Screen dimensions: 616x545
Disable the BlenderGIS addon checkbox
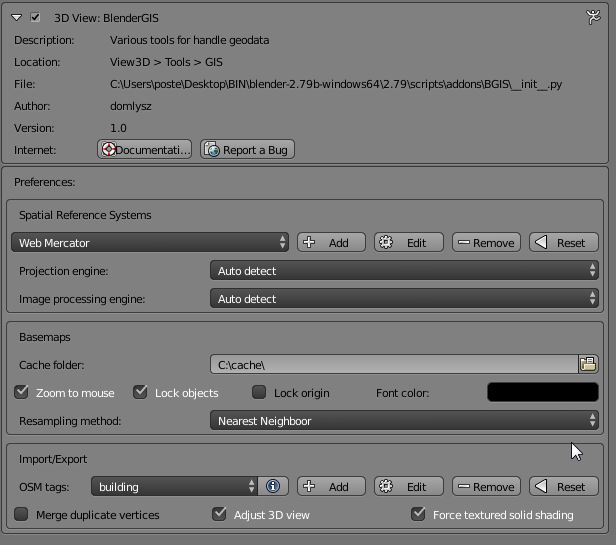click(x=36, y=18)
